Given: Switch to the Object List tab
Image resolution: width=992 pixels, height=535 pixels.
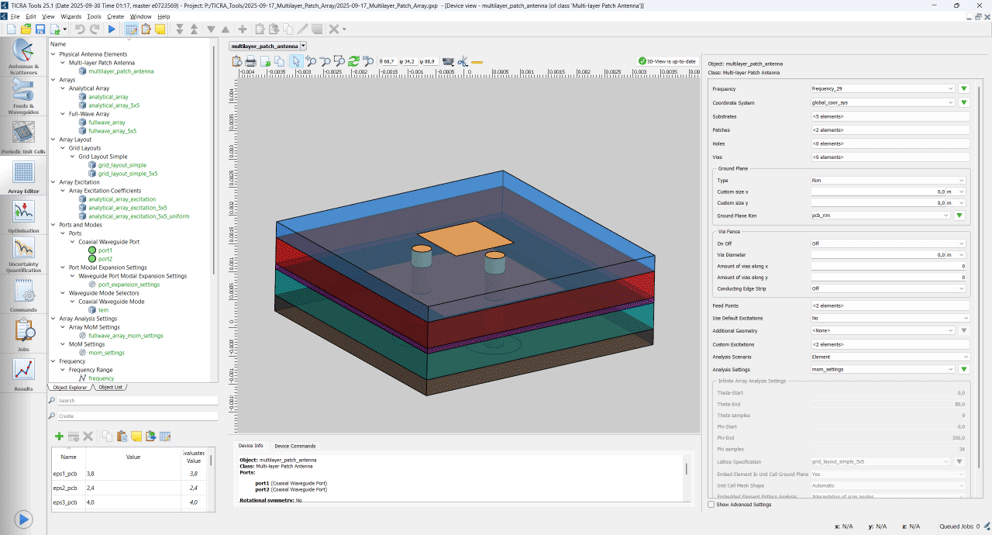Looking at the screenshot, I should 110,387.
